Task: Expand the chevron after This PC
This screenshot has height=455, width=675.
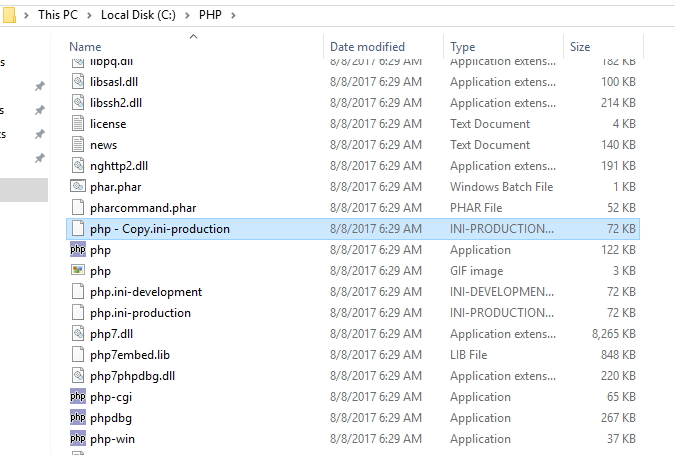Action: pyautogui.click(x=89, y=15)
